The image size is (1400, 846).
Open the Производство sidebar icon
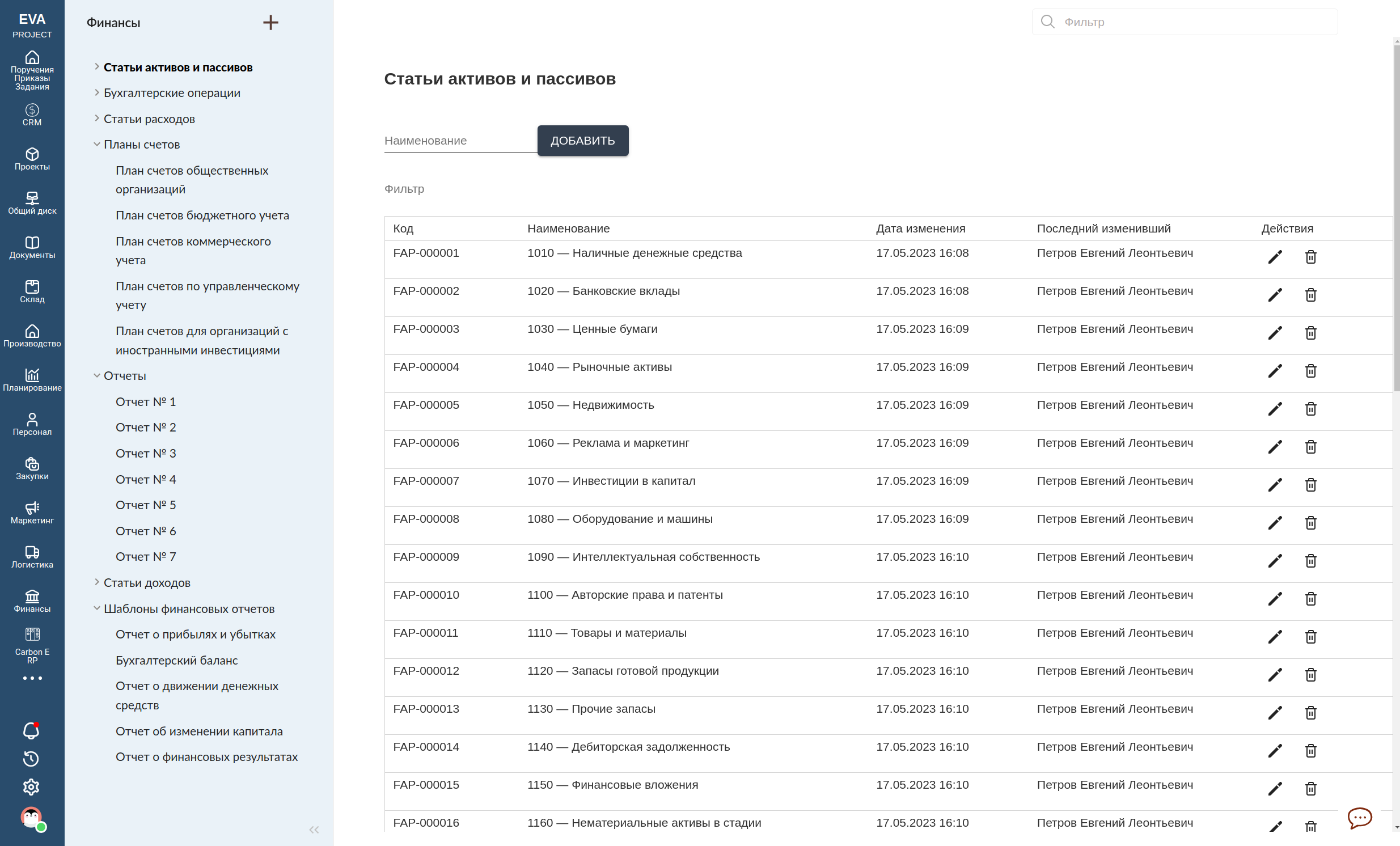(x=32, y=335)
